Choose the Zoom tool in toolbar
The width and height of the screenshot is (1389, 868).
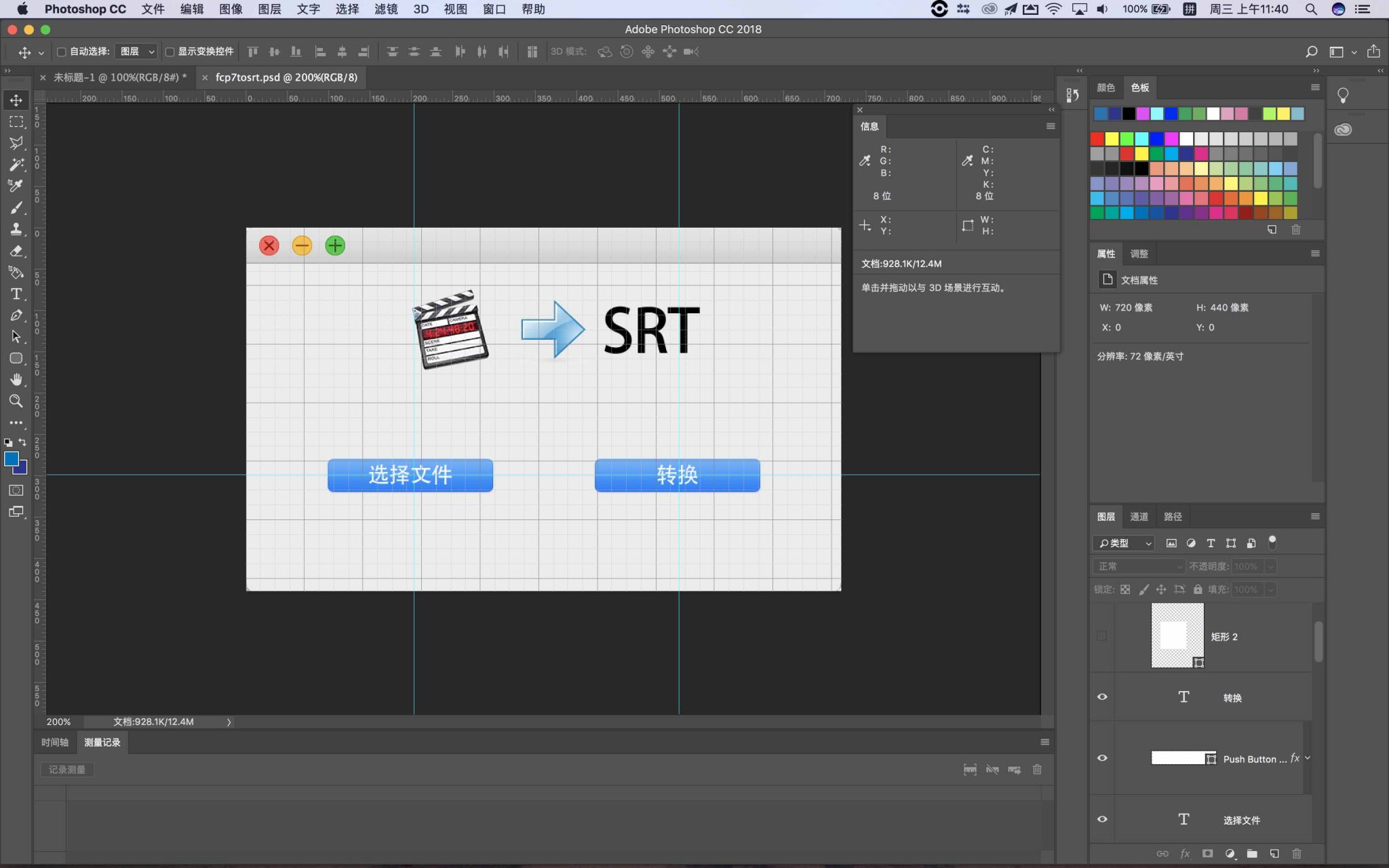point(16,401)
